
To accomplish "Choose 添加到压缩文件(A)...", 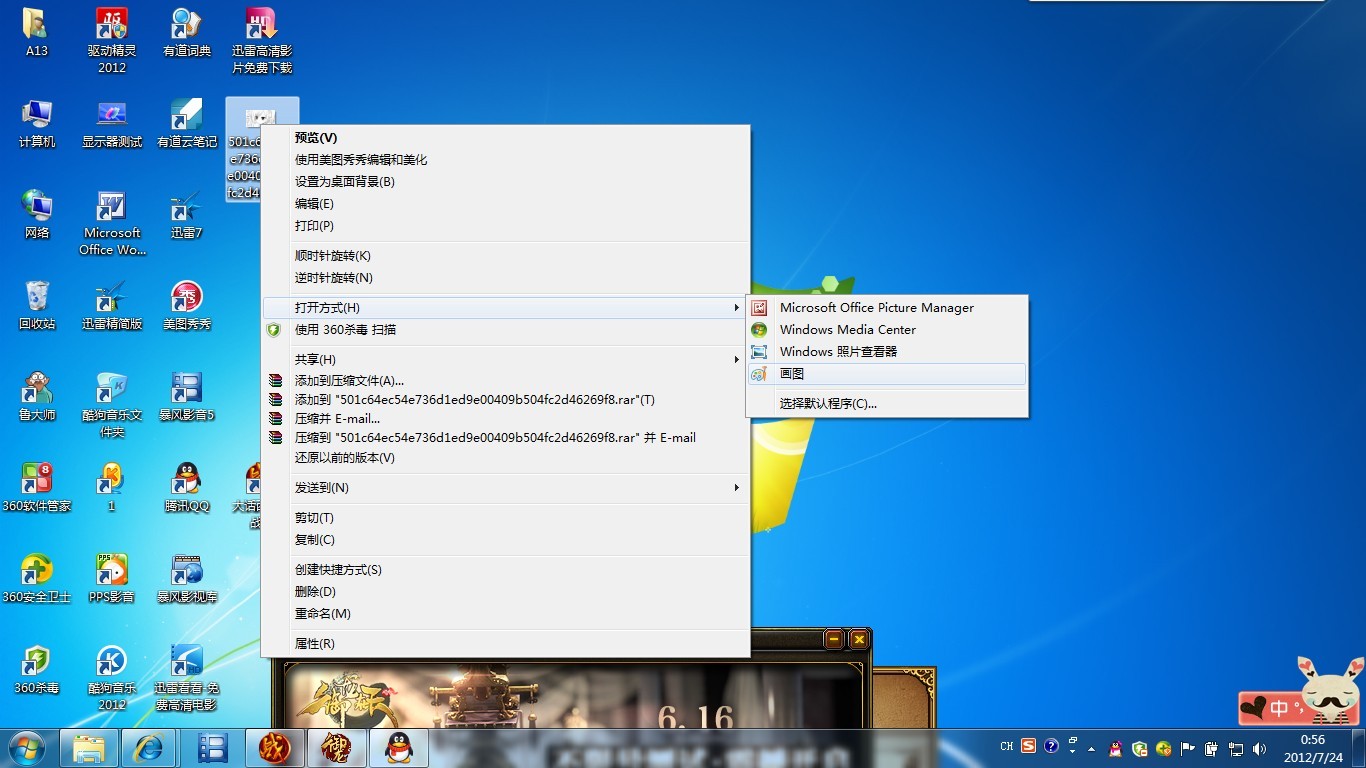I will pyautogui.click(x=505, y=380).
